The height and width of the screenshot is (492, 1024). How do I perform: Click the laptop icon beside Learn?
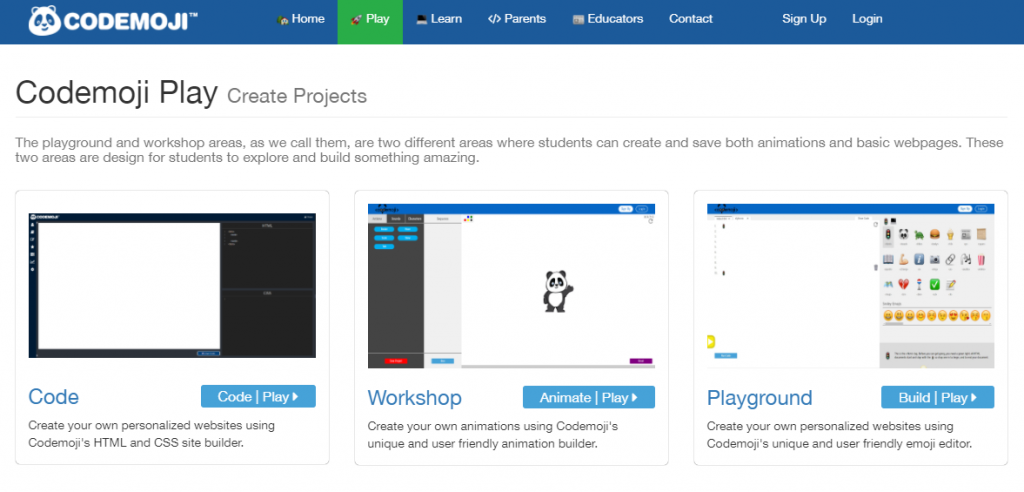[421, 20]
